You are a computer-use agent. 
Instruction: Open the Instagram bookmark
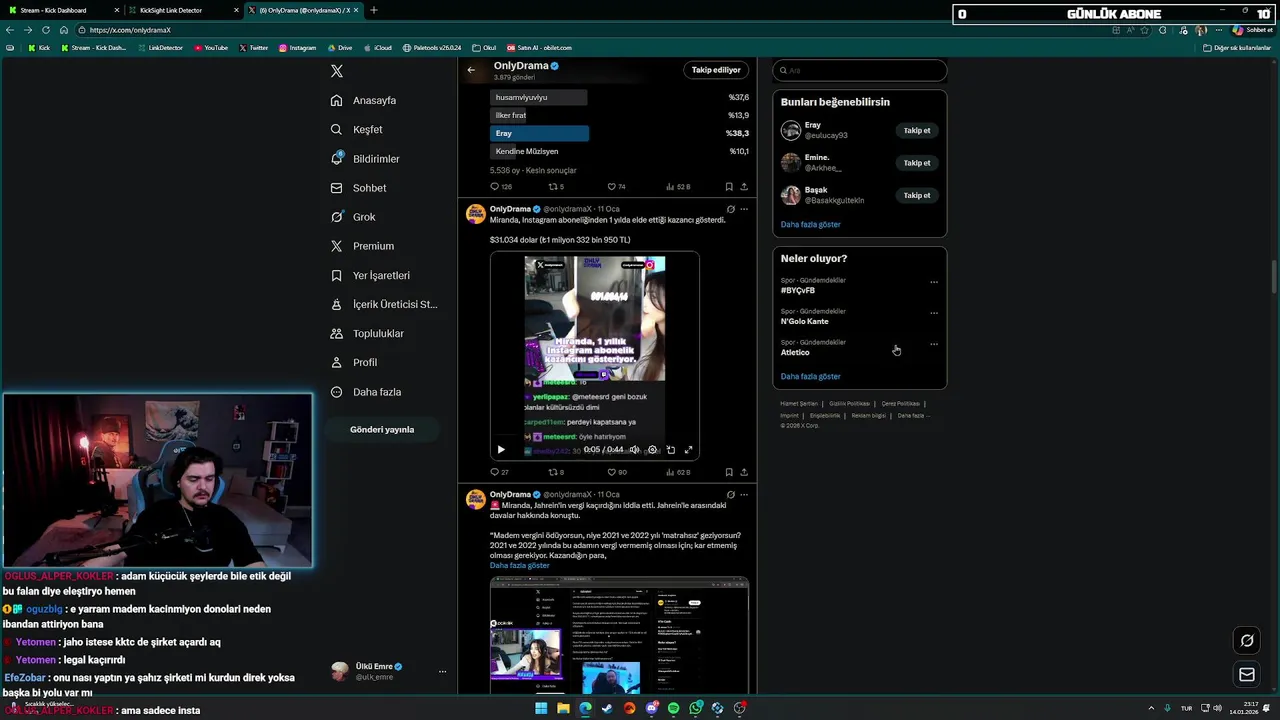point(297,48)
